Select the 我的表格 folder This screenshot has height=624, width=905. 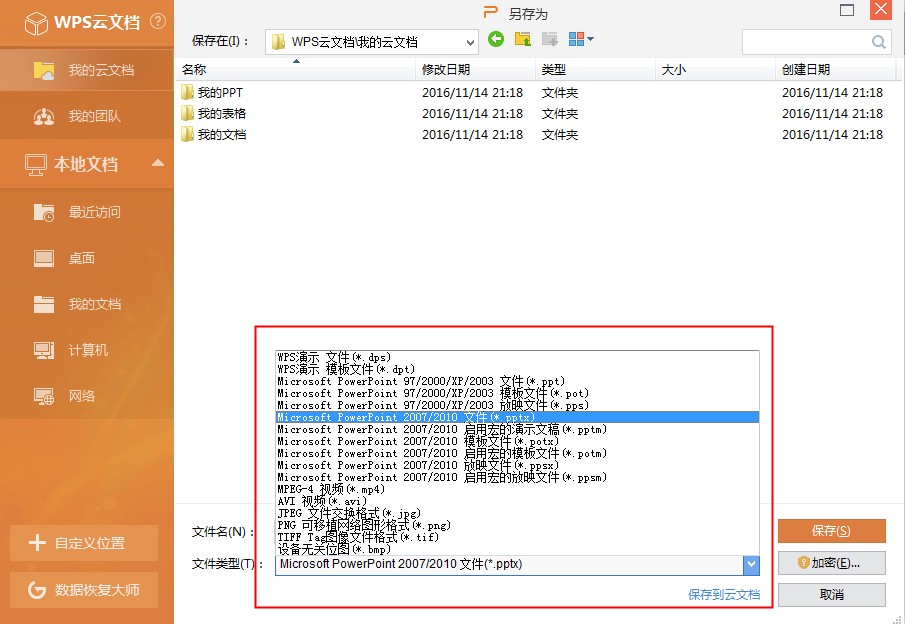[214, 114]
